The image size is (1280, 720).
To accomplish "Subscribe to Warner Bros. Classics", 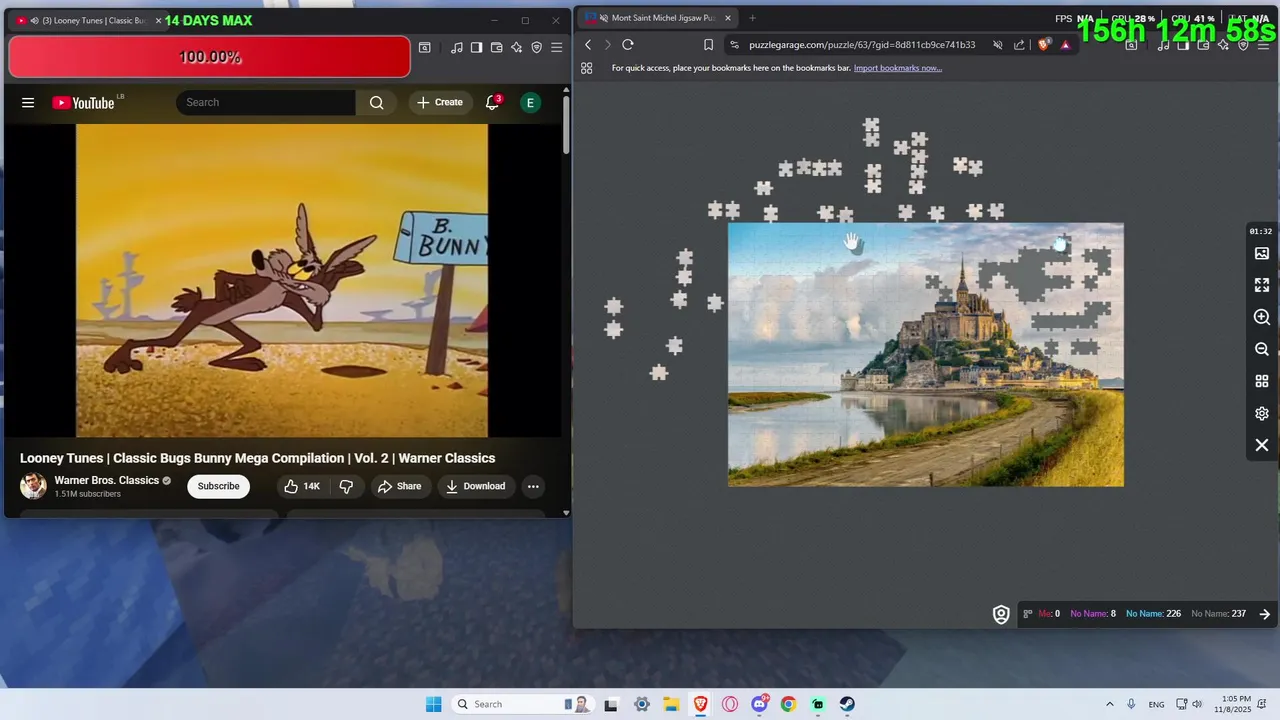I will point(218,486).
